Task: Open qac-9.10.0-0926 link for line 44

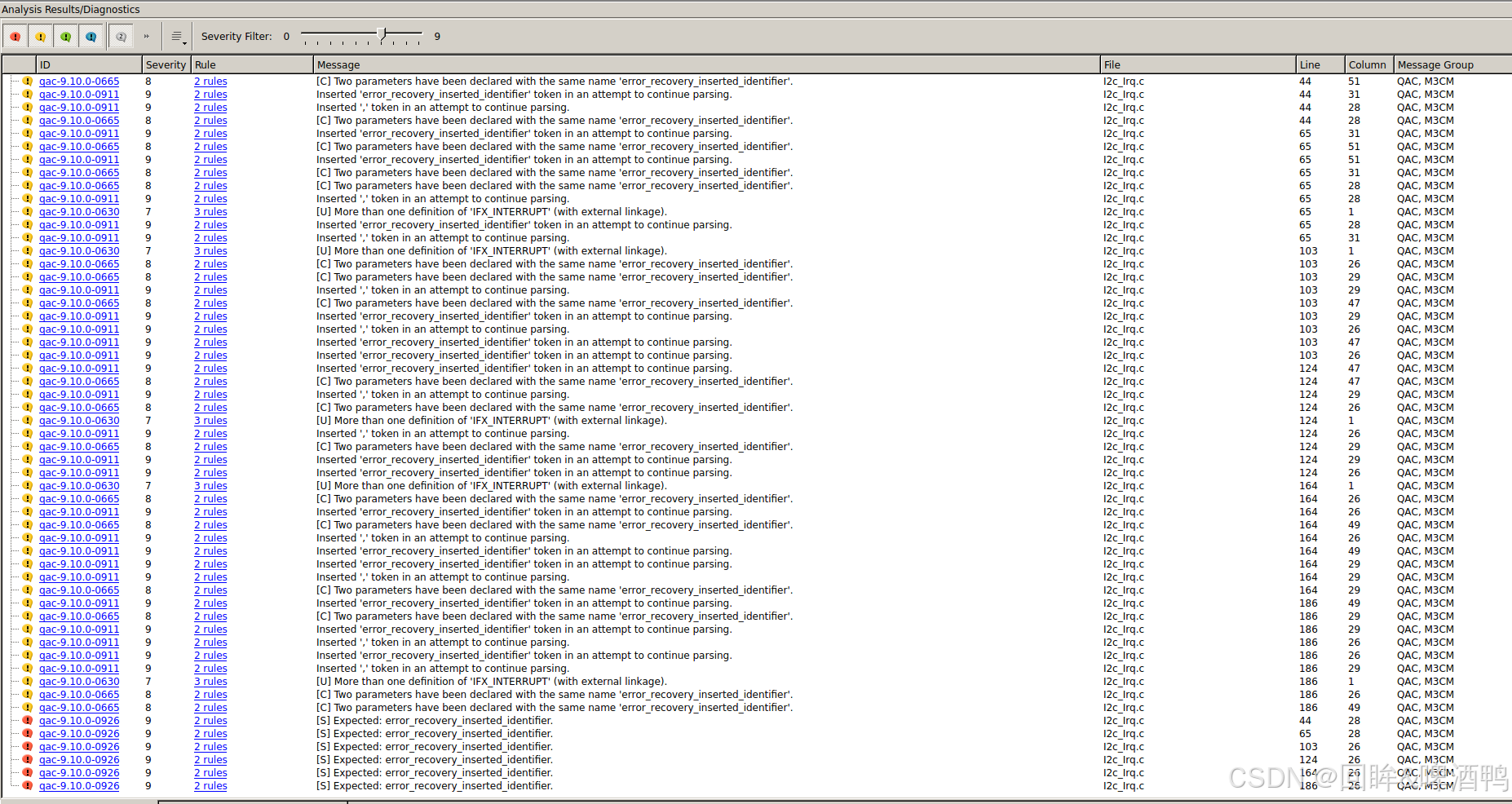Action: [x=79, y=721]
